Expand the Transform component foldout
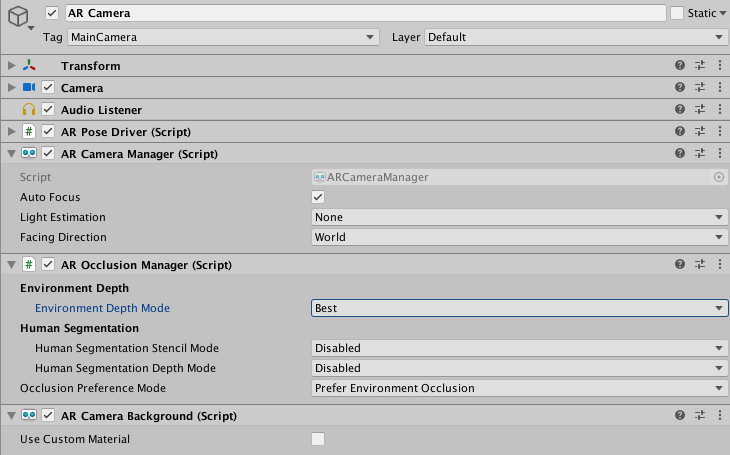Viewport: 730px width, 455px height. (x=11, y=66)
